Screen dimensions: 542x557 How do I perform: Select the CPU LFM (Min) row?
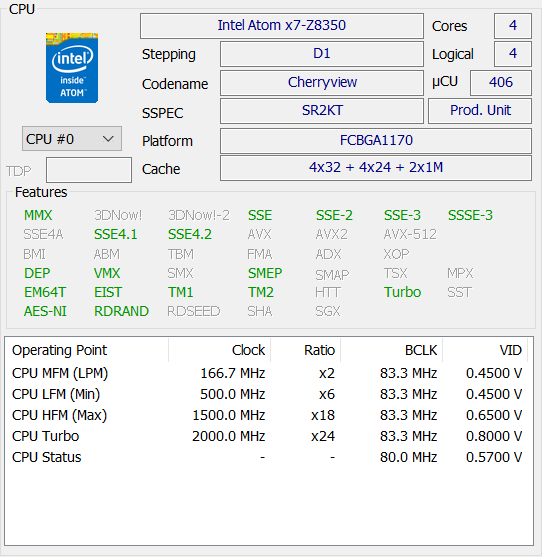pyautogui.click(x=267, y=394)
